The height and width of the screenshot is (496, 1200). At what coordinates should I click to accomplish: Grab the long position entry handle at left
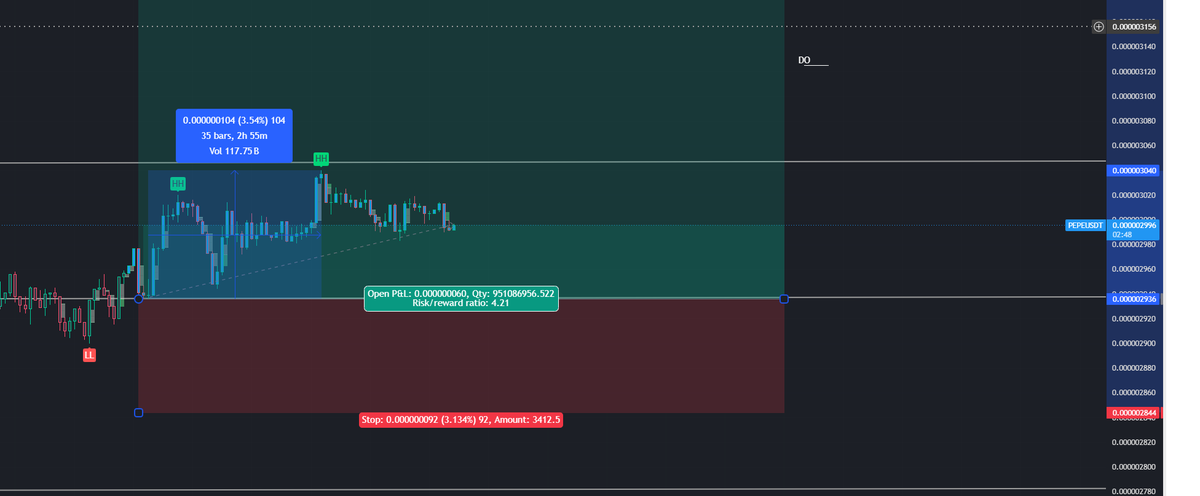tap(138, 299)
